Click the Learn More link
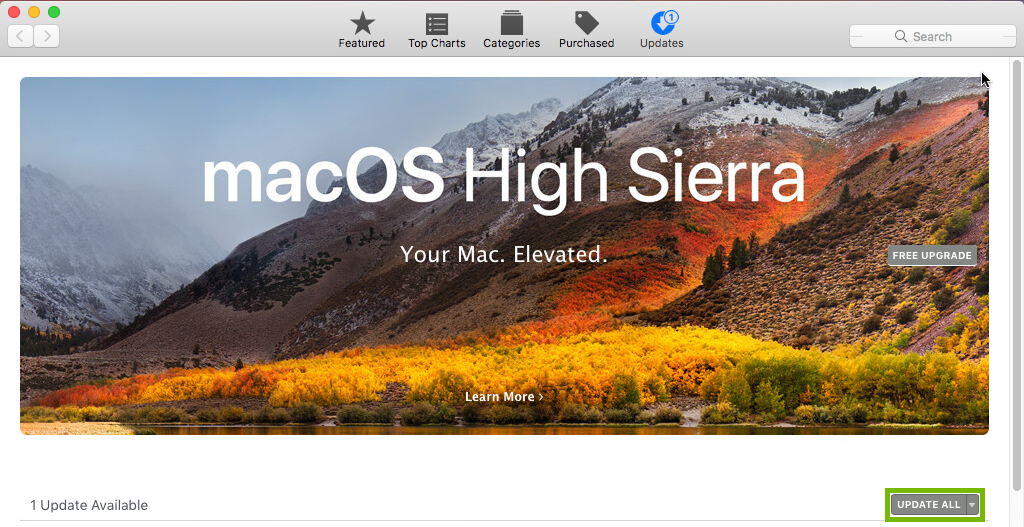The width and height of the screenshot is (1024, 527). pos(504,396)
